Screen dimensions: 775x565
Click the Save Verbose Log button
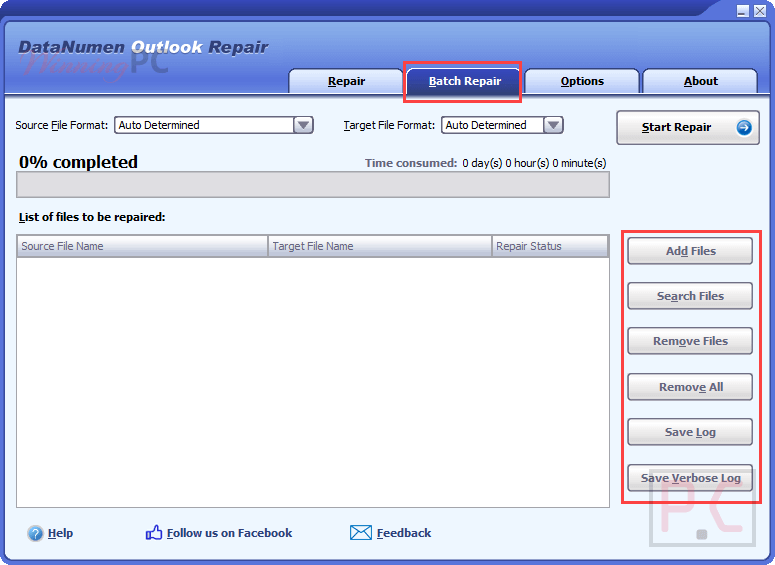coord(690,478)
